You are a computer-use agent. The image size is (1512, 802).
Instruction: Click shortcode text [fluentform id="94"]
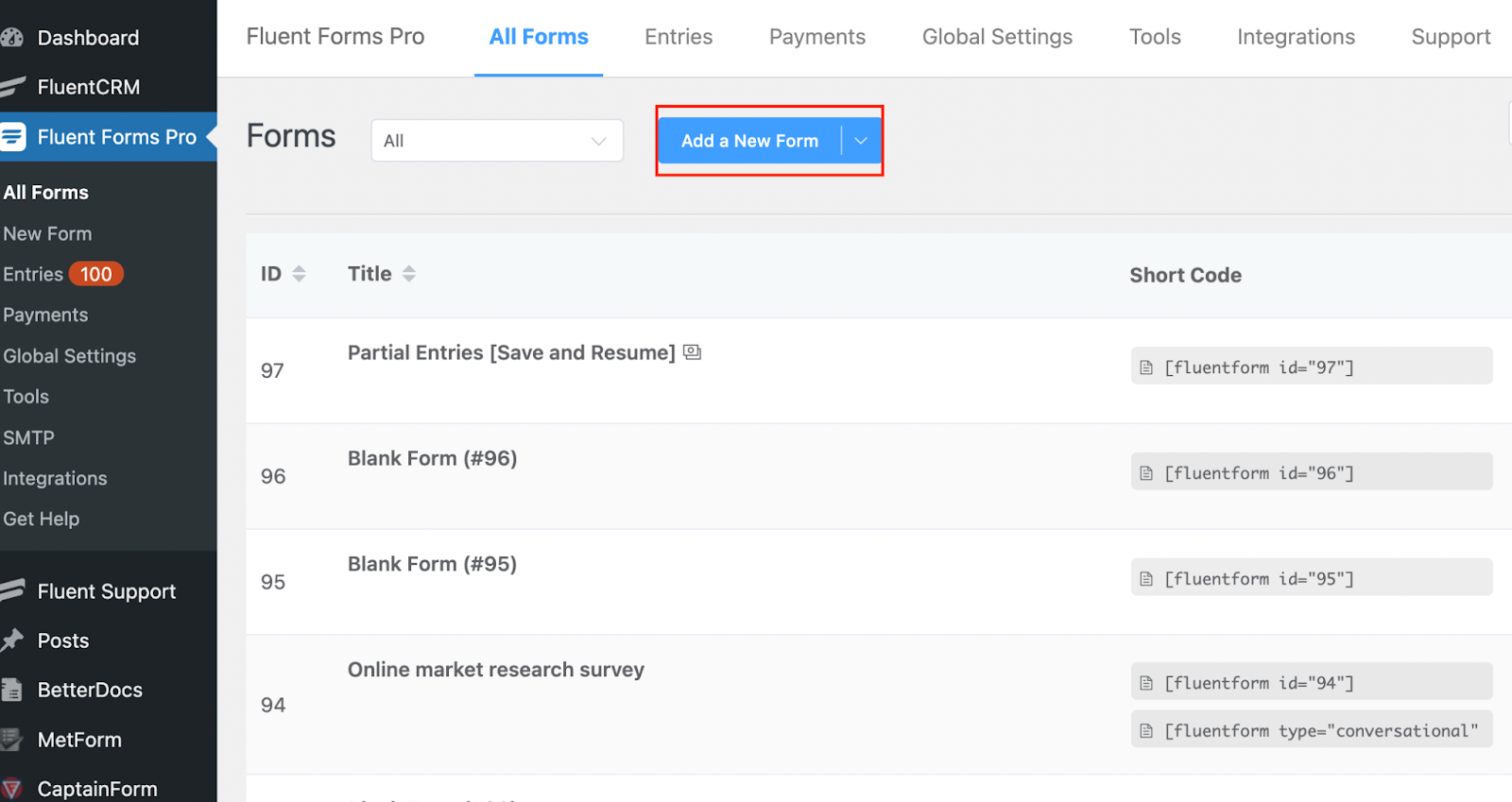tap(1259, 683)
